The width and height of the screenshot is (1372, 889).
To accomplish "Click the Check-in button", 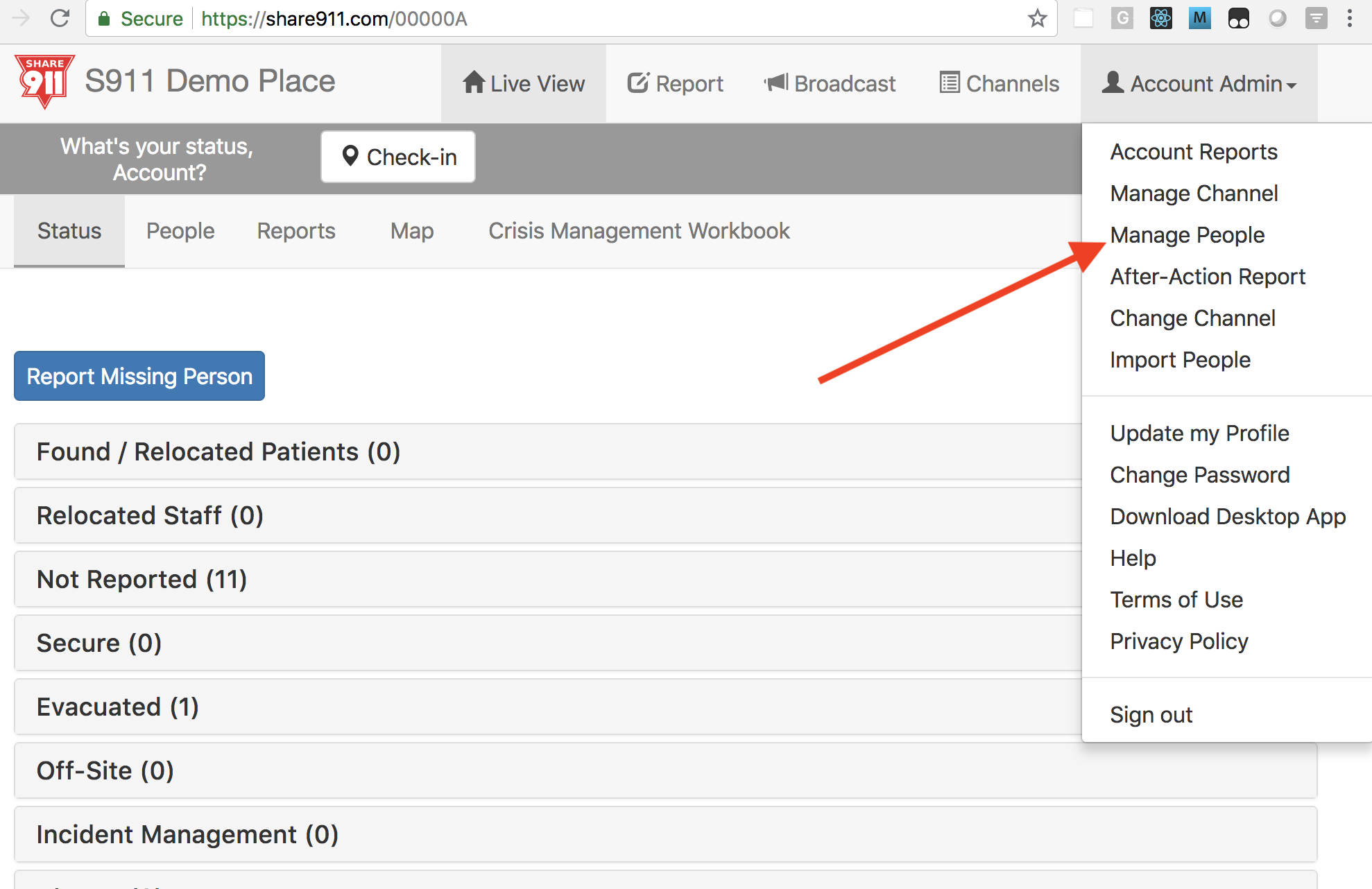I will coord(398,157).
